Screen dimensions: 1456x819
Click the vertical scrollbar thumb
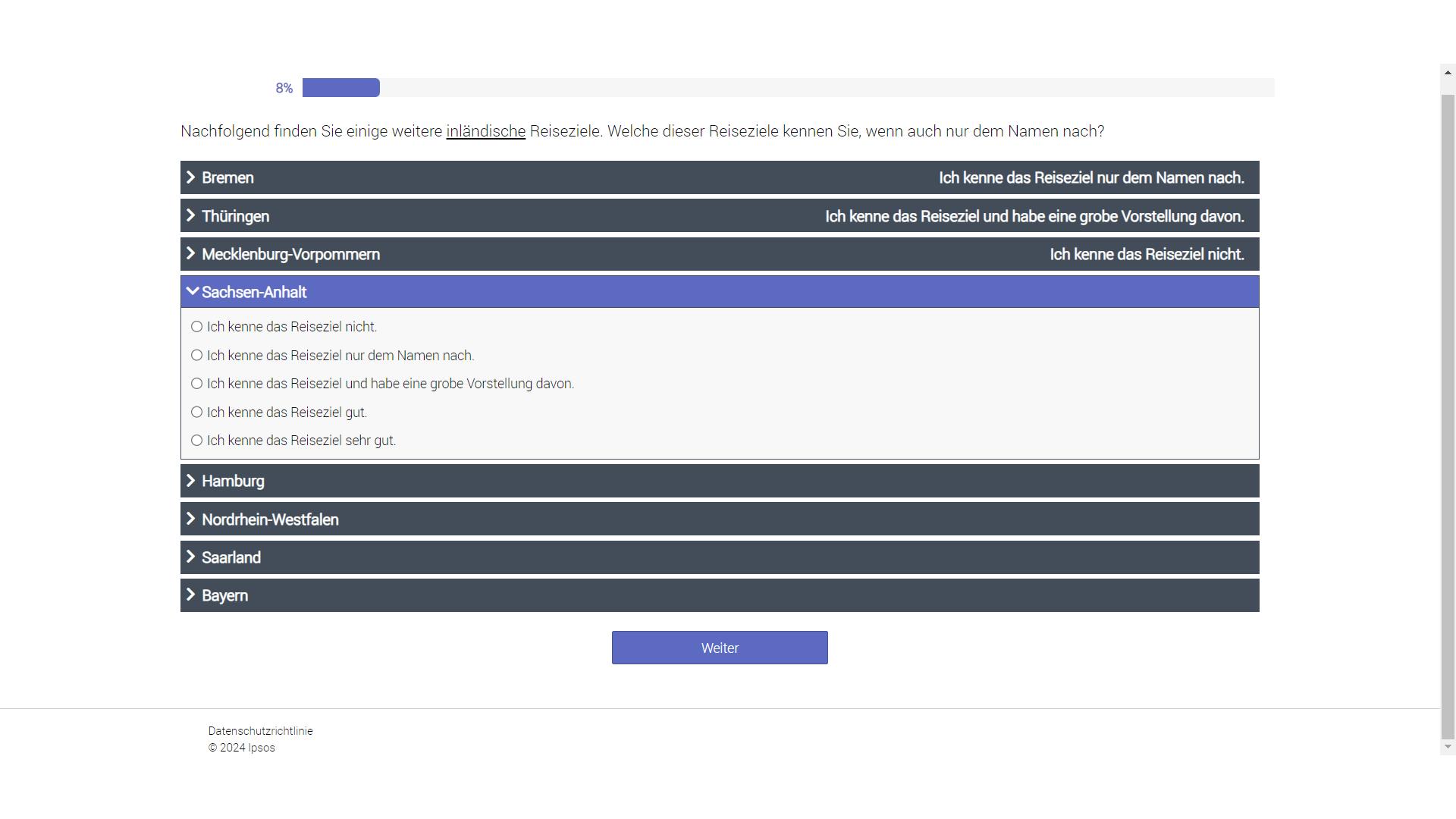[x=1448, y=416]
